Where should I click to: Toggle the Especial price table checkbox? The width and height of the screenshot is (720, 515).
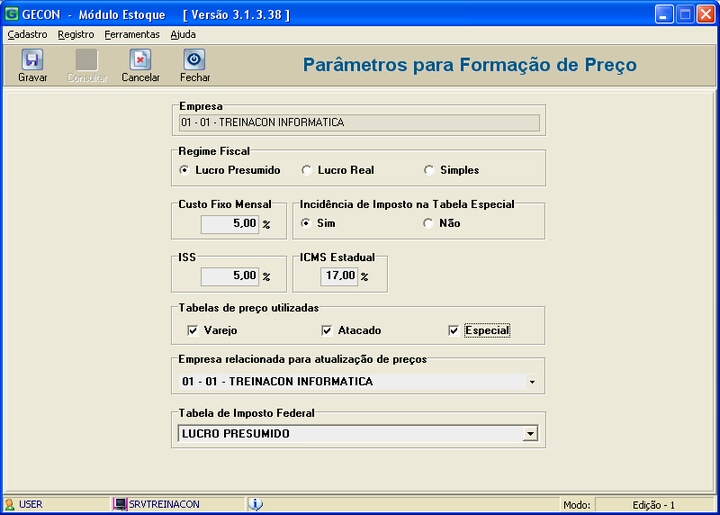pyautogui.click(x=453, y=330)
